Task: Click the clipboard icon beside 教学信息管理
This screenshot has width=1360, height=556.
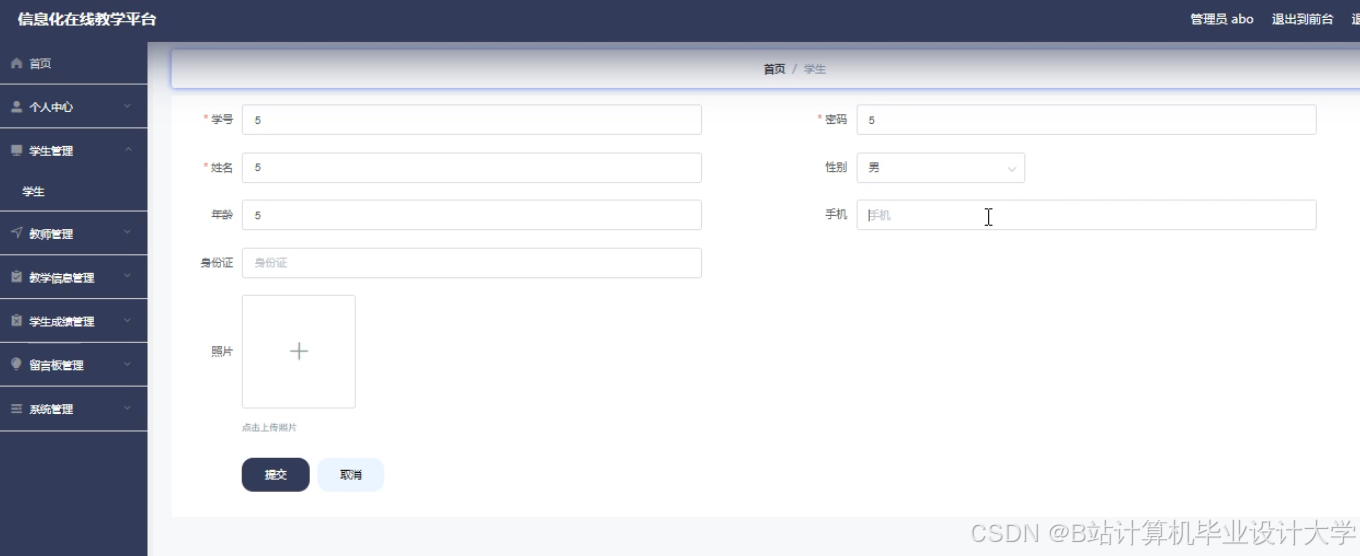Action: coord(16,277)
